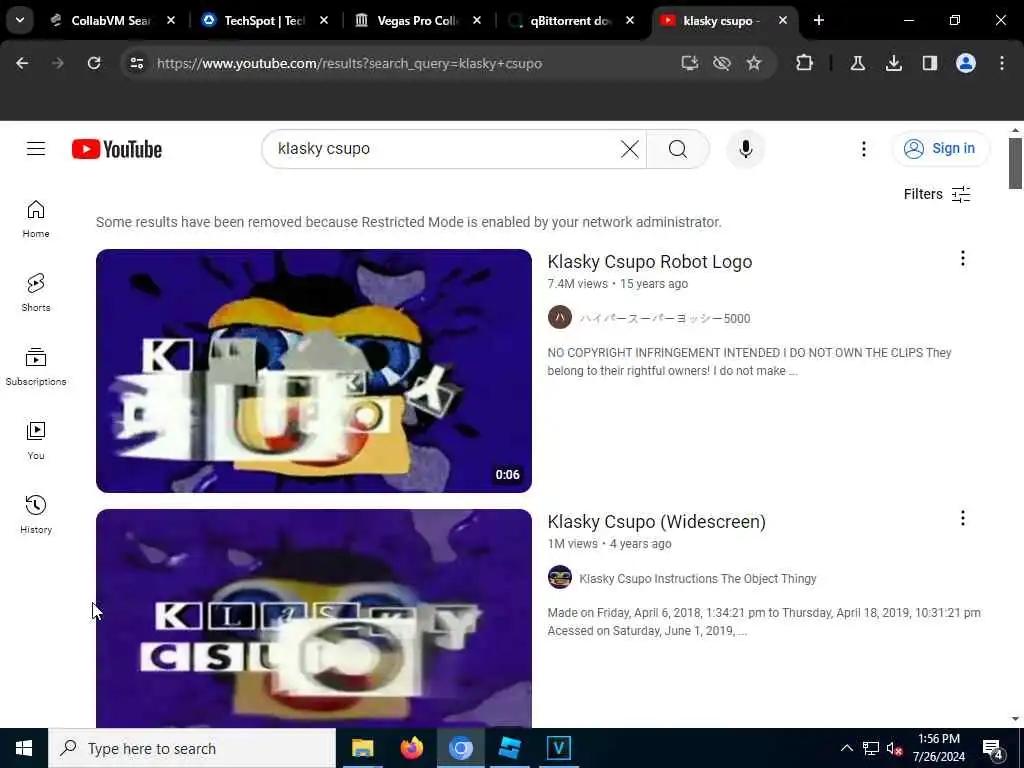The width and height of the screenshot is (1024, 768).
Task: Open Klasky Csupo Instructions channel avatar
Action: 560,578
